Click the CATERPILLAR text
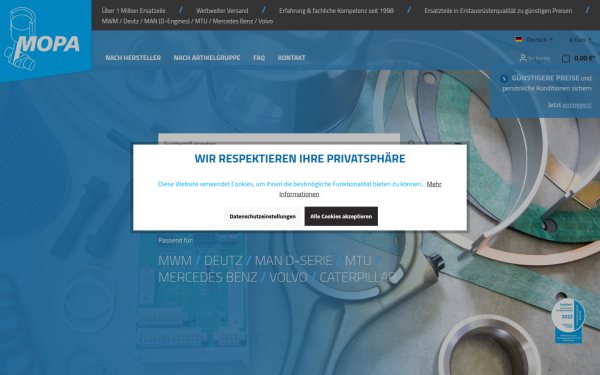This screenshot has height=375, width=600. pyautogui.click(x=357, y=277)
